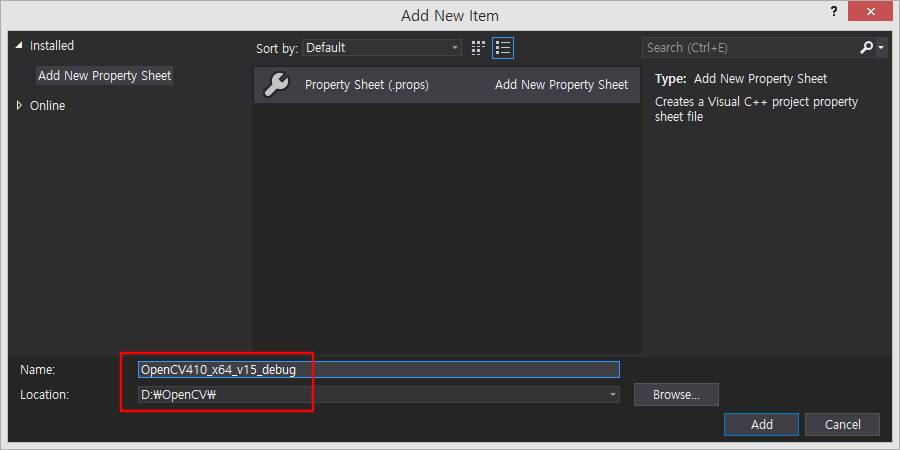The width and height of the screenshot is (900, 450).
Task: Select the Installed category label
Action: pyautogui.click(x=52, y=46)
